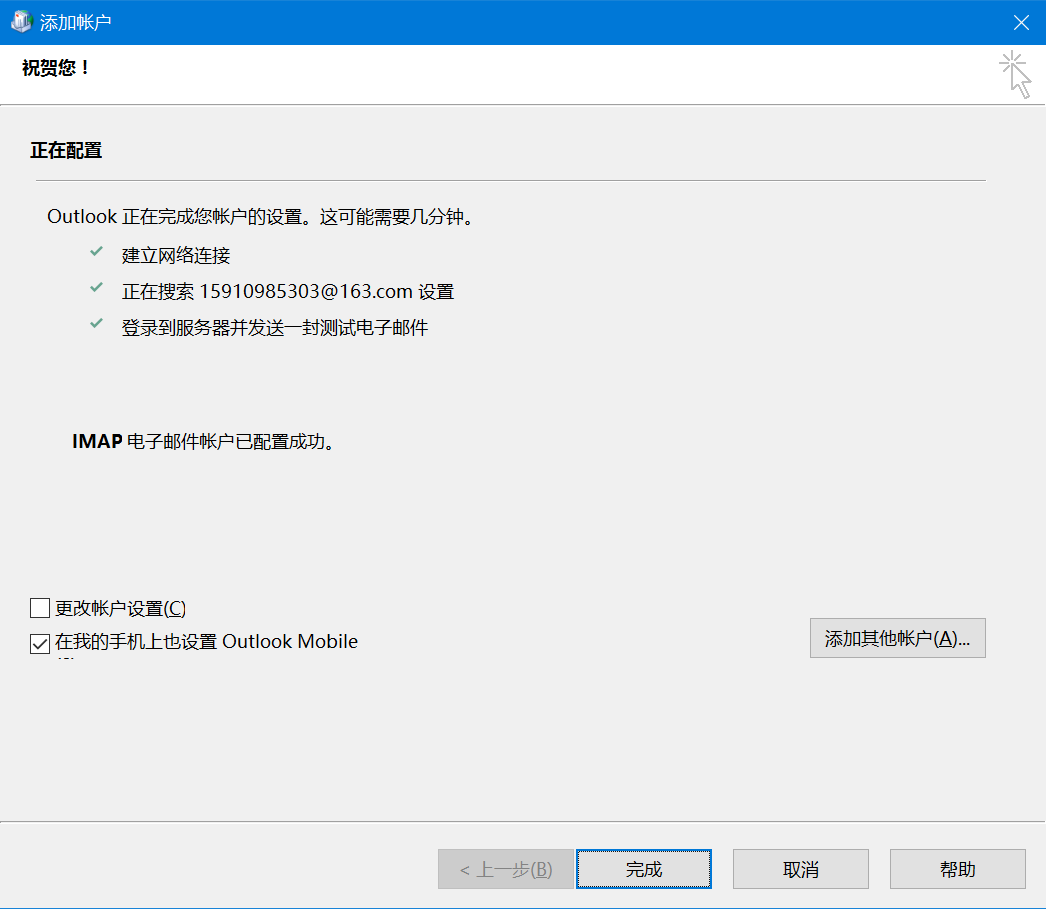Select text 建立网络连接

pyautogui.click(x=176, y=255)
